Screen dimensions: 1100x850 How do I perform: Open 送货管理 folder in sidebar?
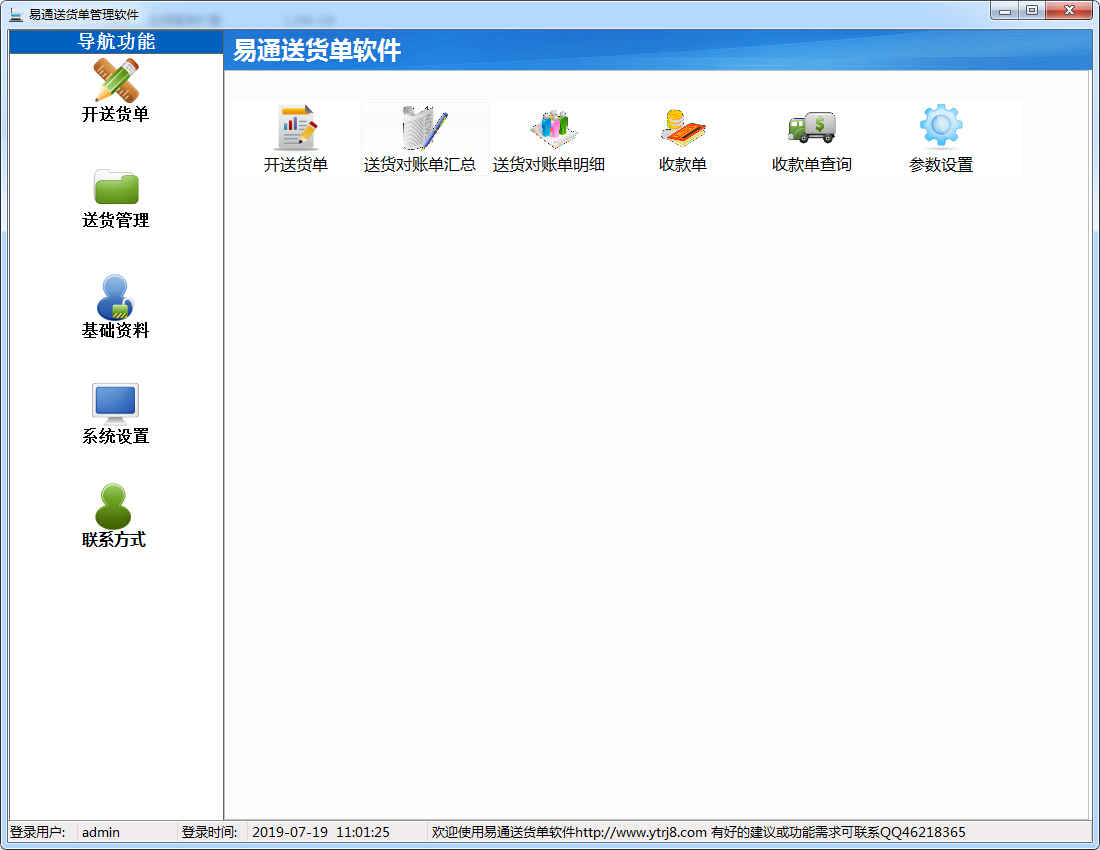115,199
